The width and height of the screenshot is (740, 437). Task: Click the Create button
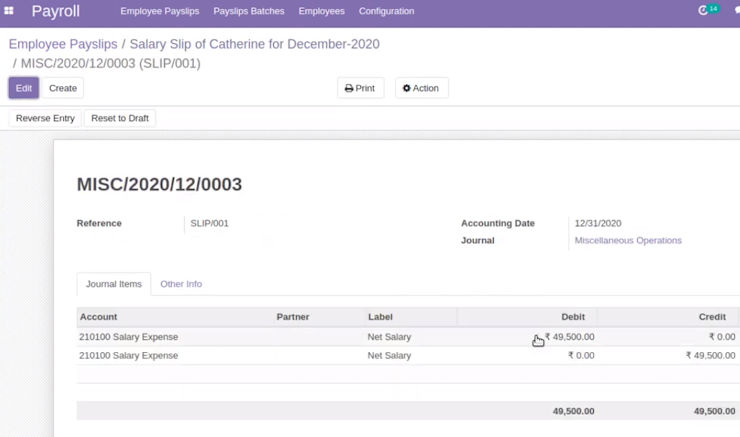click(x=63, y=88)
